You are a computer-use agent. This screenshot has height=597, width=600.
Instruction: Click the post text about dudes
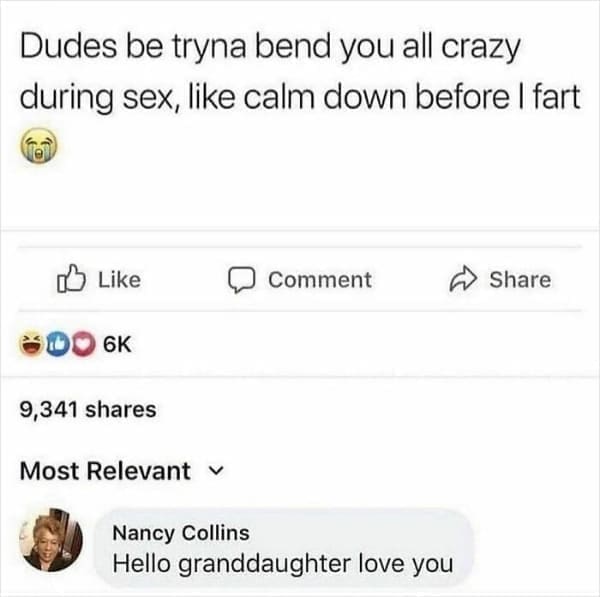pos(300,73)
